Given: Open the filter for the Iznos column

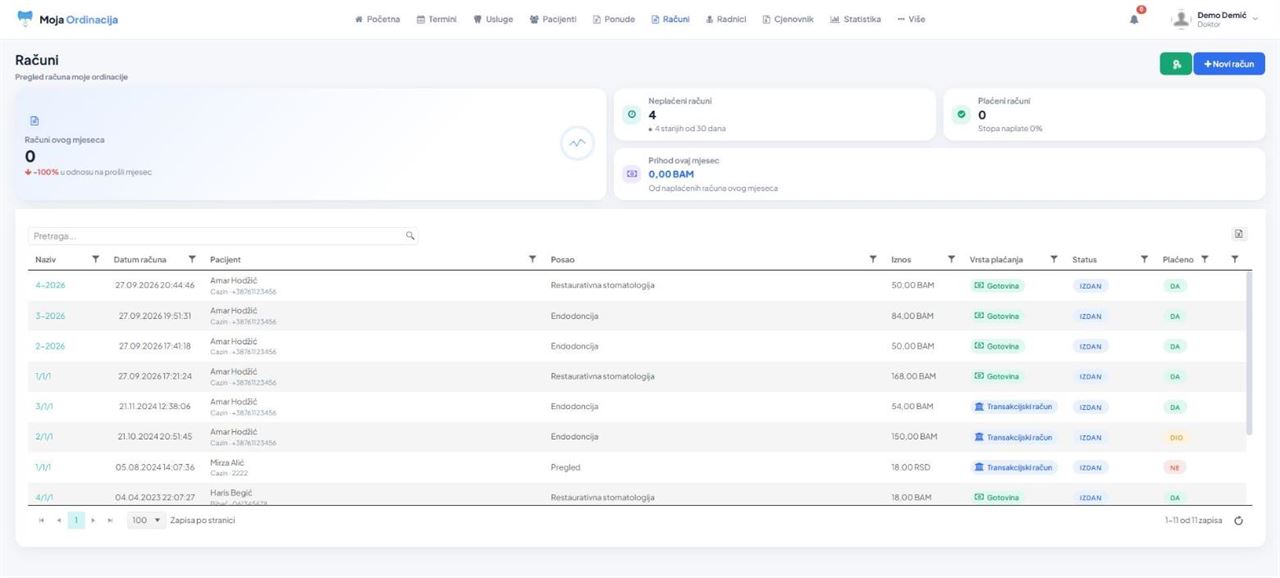Looking at the screenshot, I should pos(951,259).
